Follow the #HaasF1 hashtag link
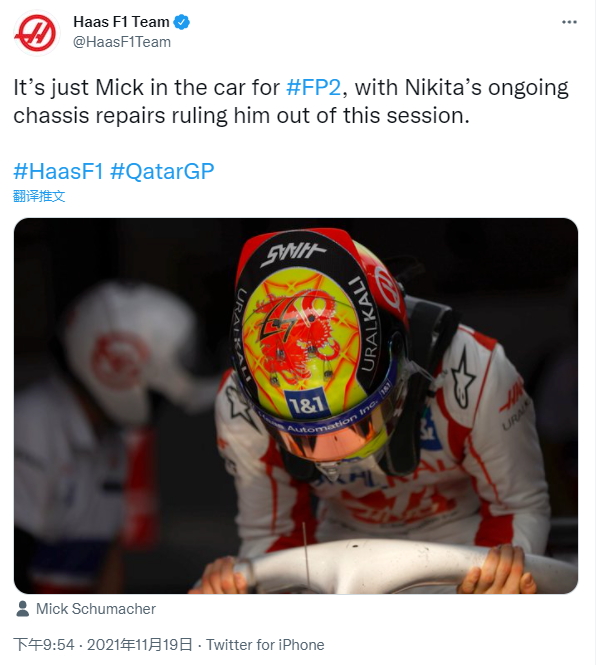This screenshot has width=609, height=665. [x=58, y=170]
